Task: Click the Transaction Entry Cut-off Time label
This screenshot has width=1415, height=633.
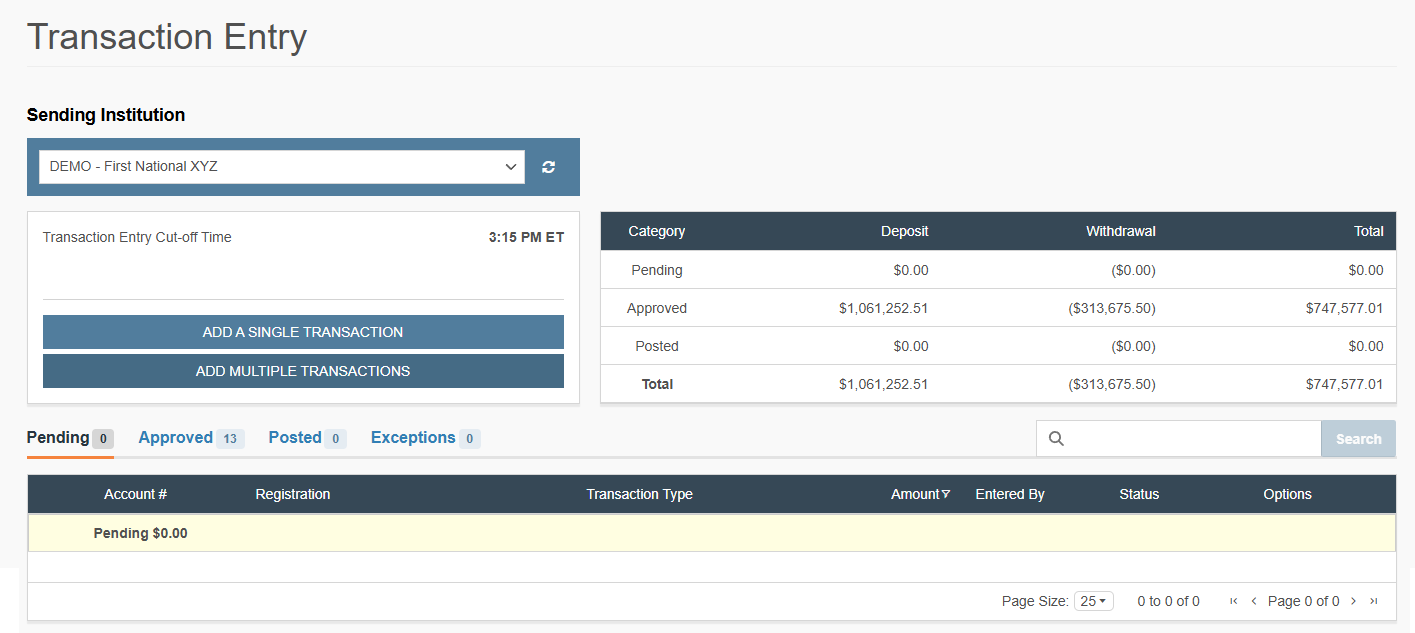Action: 137,237
